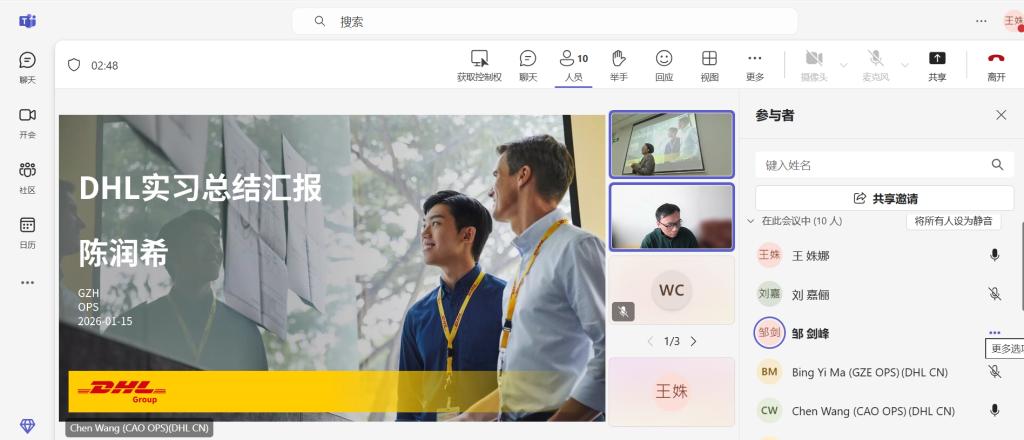Open the 聊天 chat in meeting toolbar
Screen dimensions: 1024x440
coord(527,59)
